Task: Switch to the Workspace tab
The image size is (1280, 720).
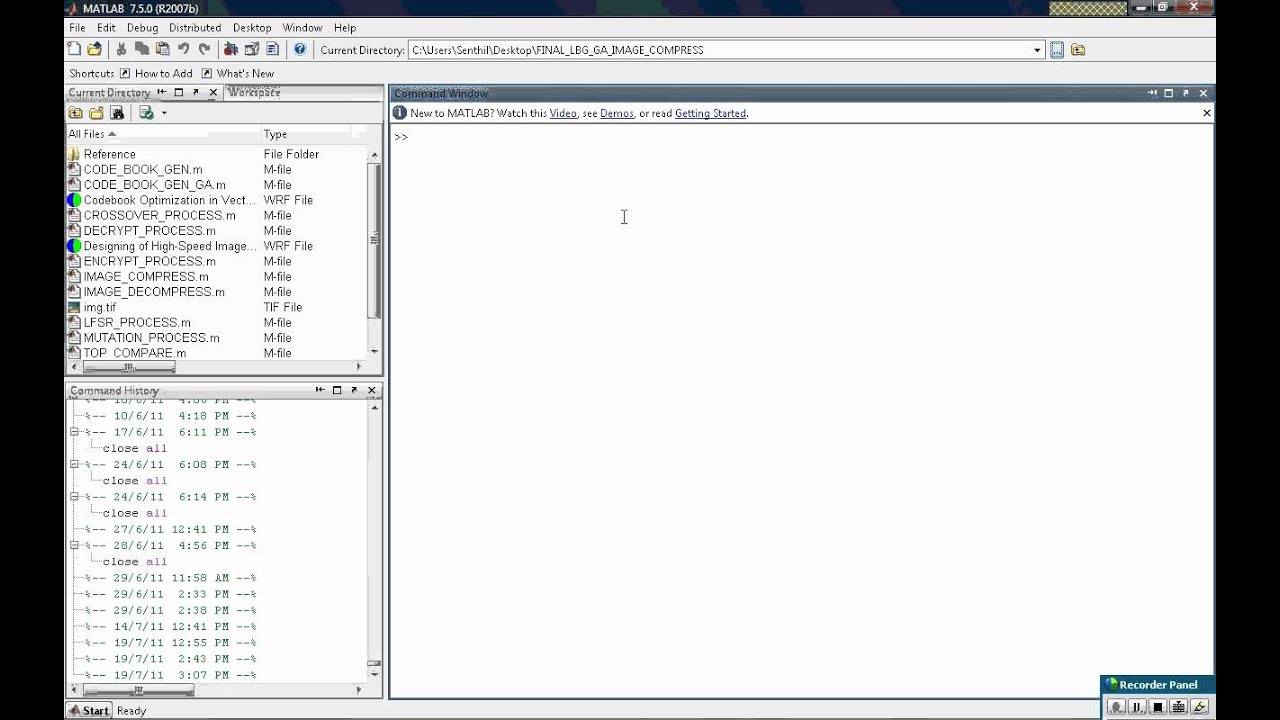Action: (x=254, y=92)
